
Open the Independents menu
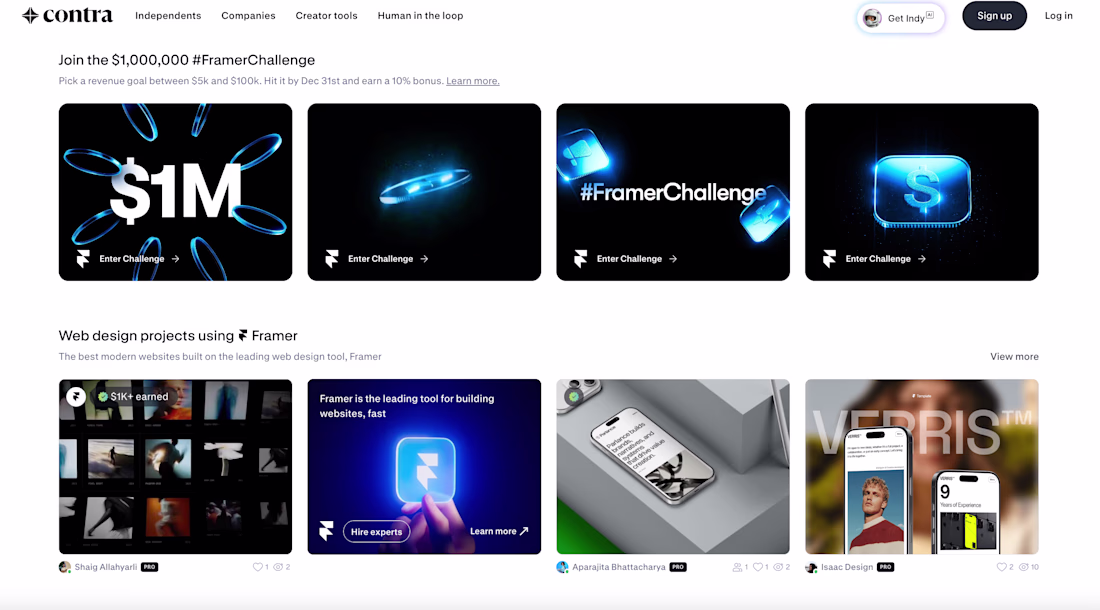tap(168, 15)
